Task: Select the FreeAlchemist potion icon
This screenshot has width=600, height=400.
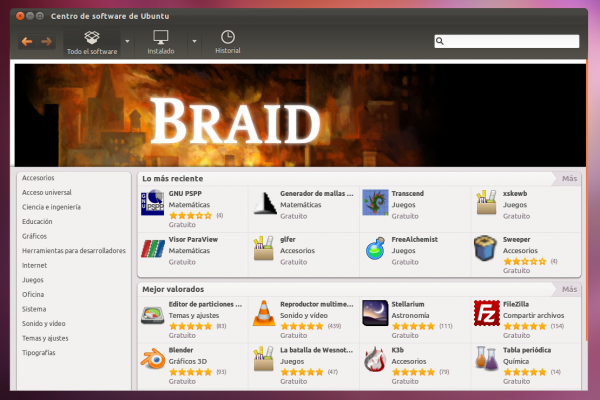Action: click(x=375, y=249)
